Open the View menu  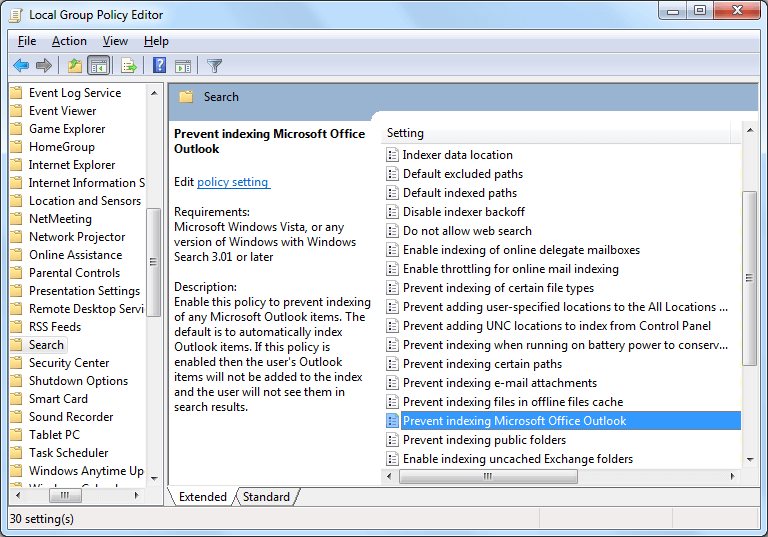[115, 41]
